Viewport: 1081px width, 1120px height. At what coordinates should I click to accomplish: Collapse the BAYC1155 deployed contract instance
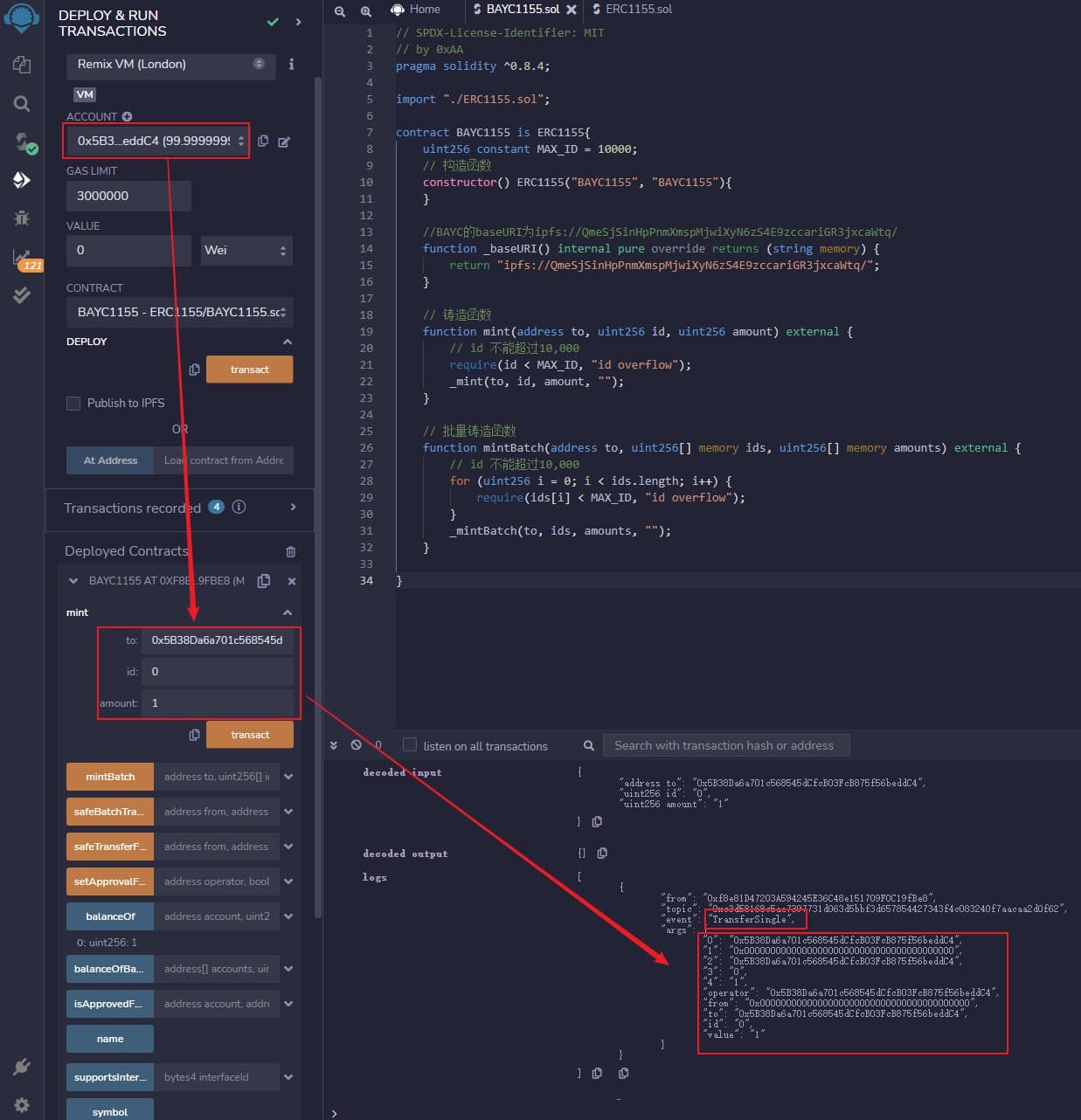click(x=73, y=581)
